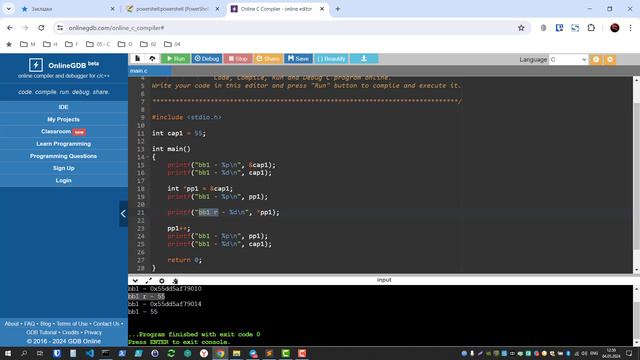The width and height of the screenshot is (640, 360).
Task: Open the Windows Start menu
Action: (8, 353)
